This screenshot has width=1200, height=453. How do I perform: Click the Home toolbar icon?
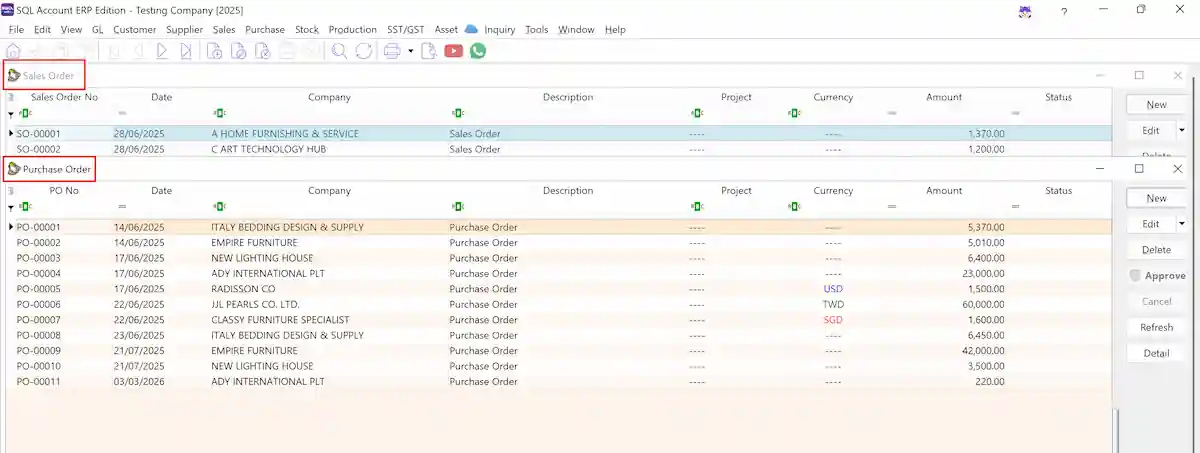click(x=14, y=51)
